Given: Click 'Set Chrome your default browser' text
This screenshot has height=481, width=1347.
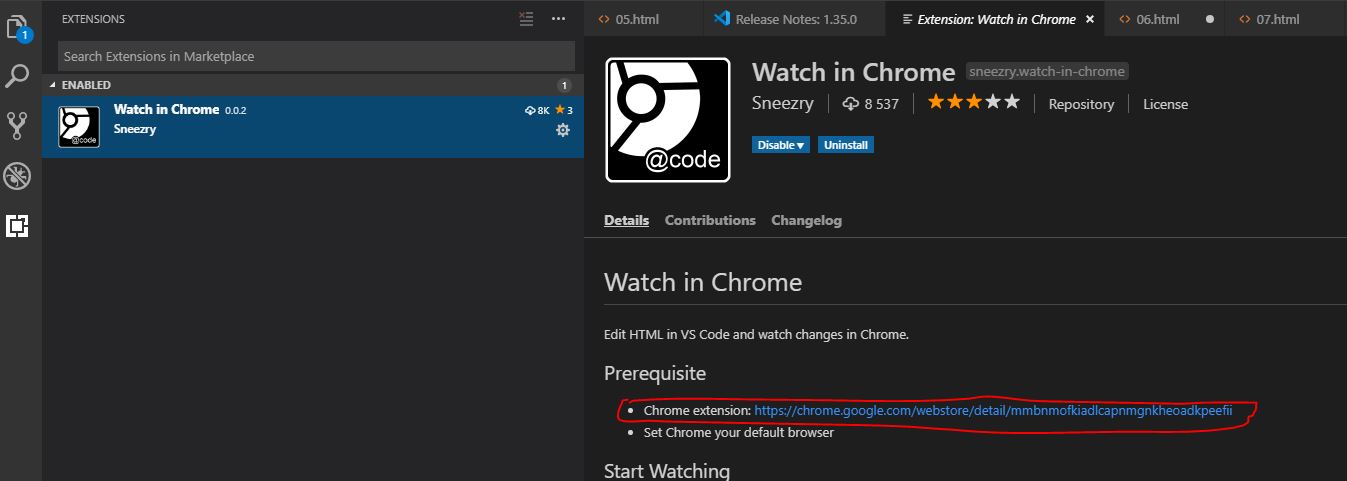Looking at the screenshot, I should [739, 432].
